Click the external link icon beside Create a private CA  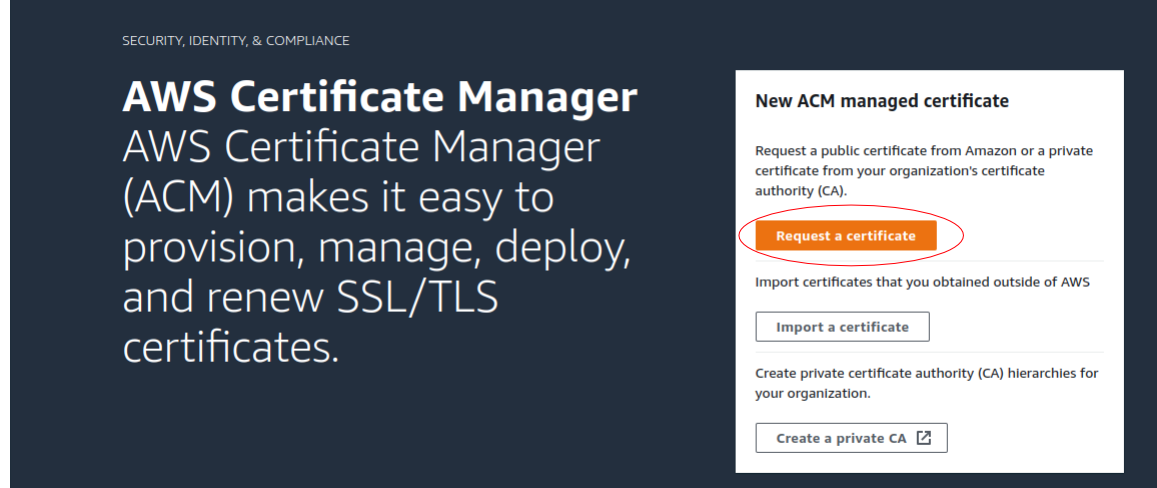click(923, 438)
